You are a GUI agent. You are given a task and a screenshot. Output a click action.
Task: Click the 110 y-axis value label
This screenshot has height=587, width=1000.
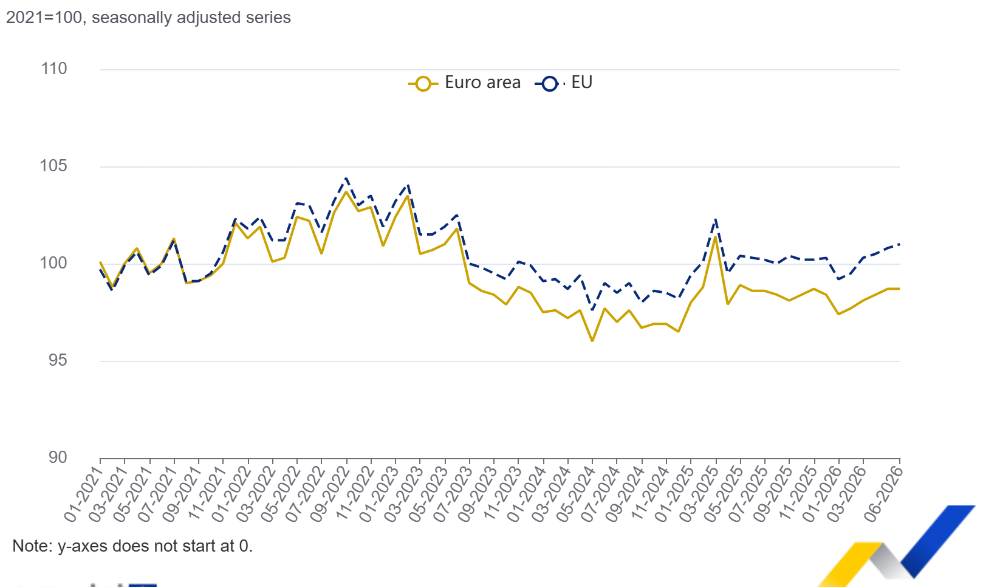pyautogui.click(x=54, y=69)
